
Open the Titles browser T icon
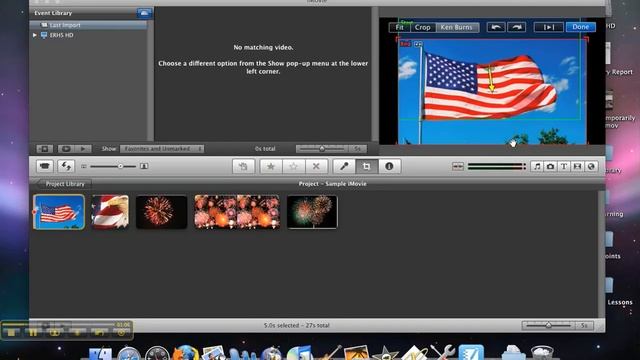pos(564,166)
